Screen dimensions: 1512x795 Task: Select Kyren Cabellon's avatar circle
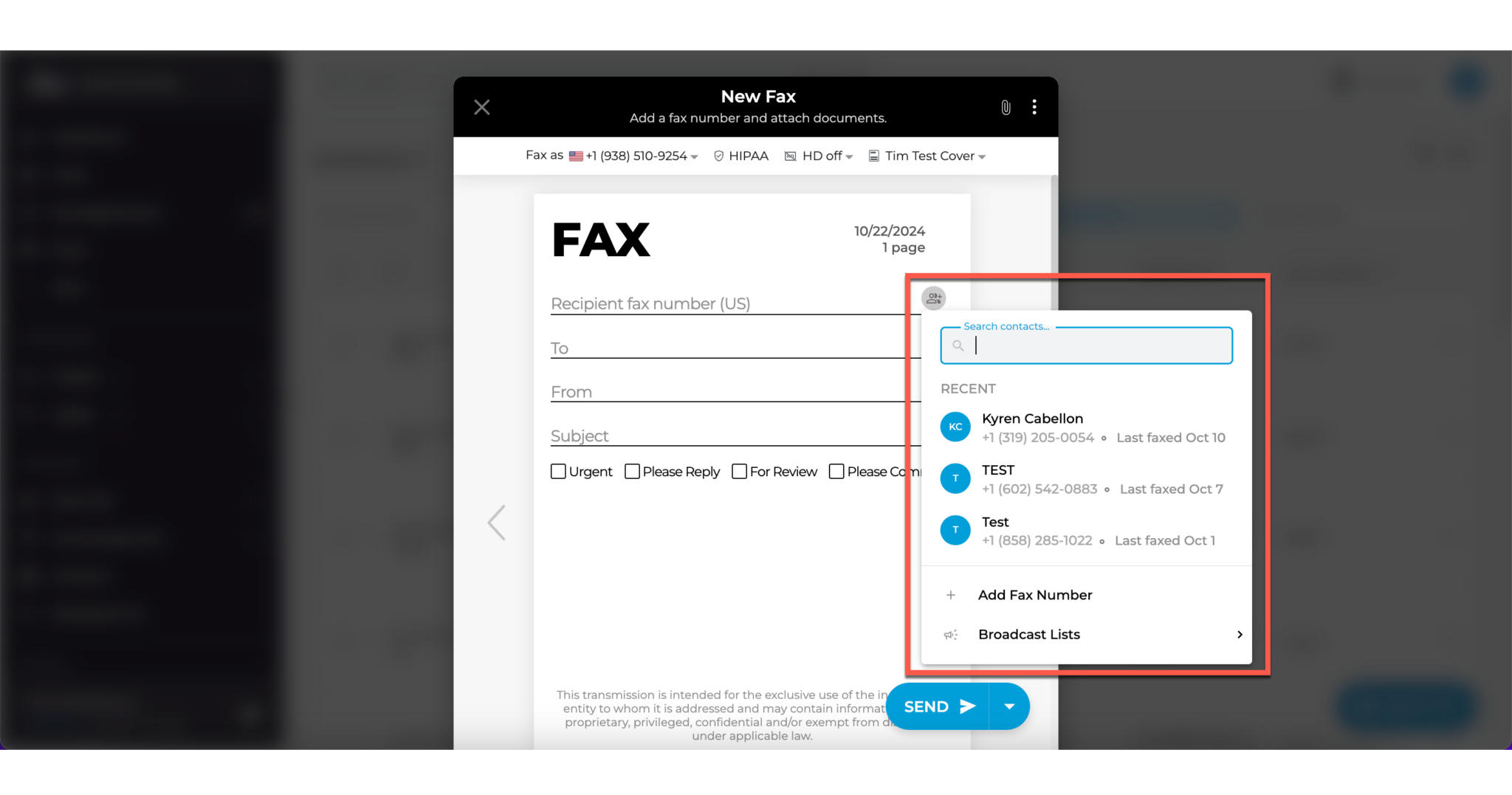tap(955, 427)
